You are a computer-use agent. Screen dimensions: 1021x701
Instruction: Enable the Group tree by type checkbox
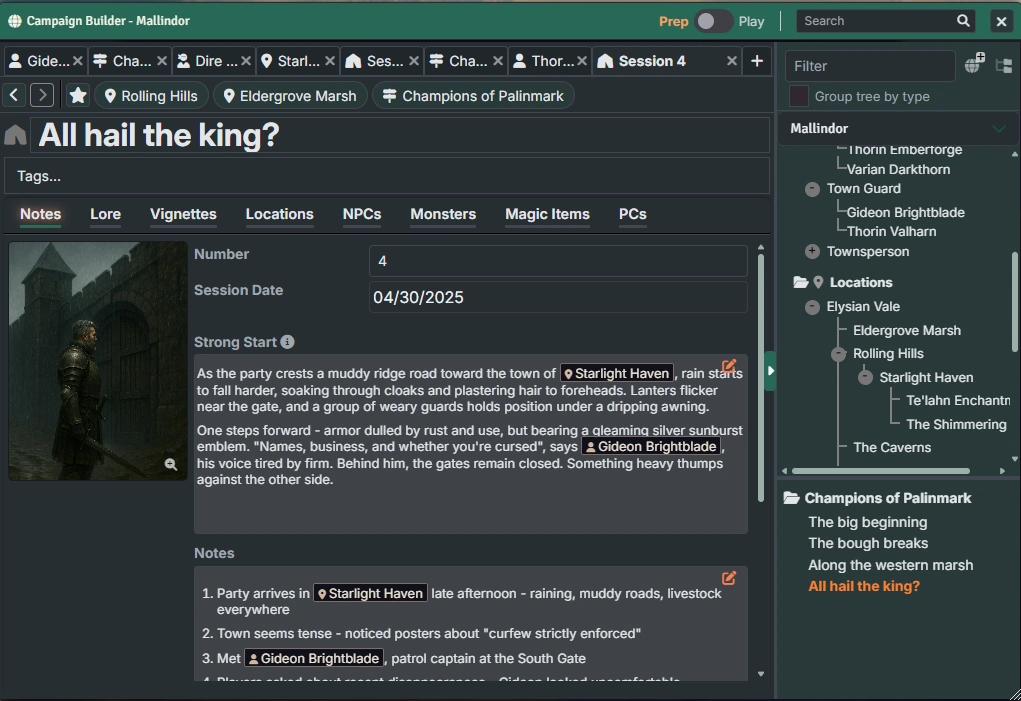tap(799, 97)
